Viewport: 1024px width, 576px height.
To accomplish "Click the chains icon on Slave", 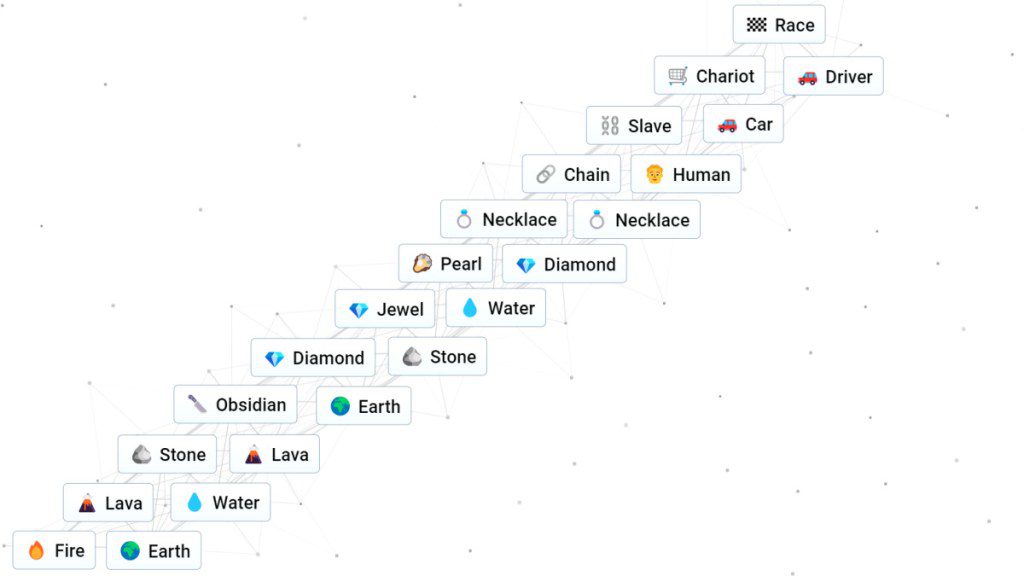I will 610,125.
